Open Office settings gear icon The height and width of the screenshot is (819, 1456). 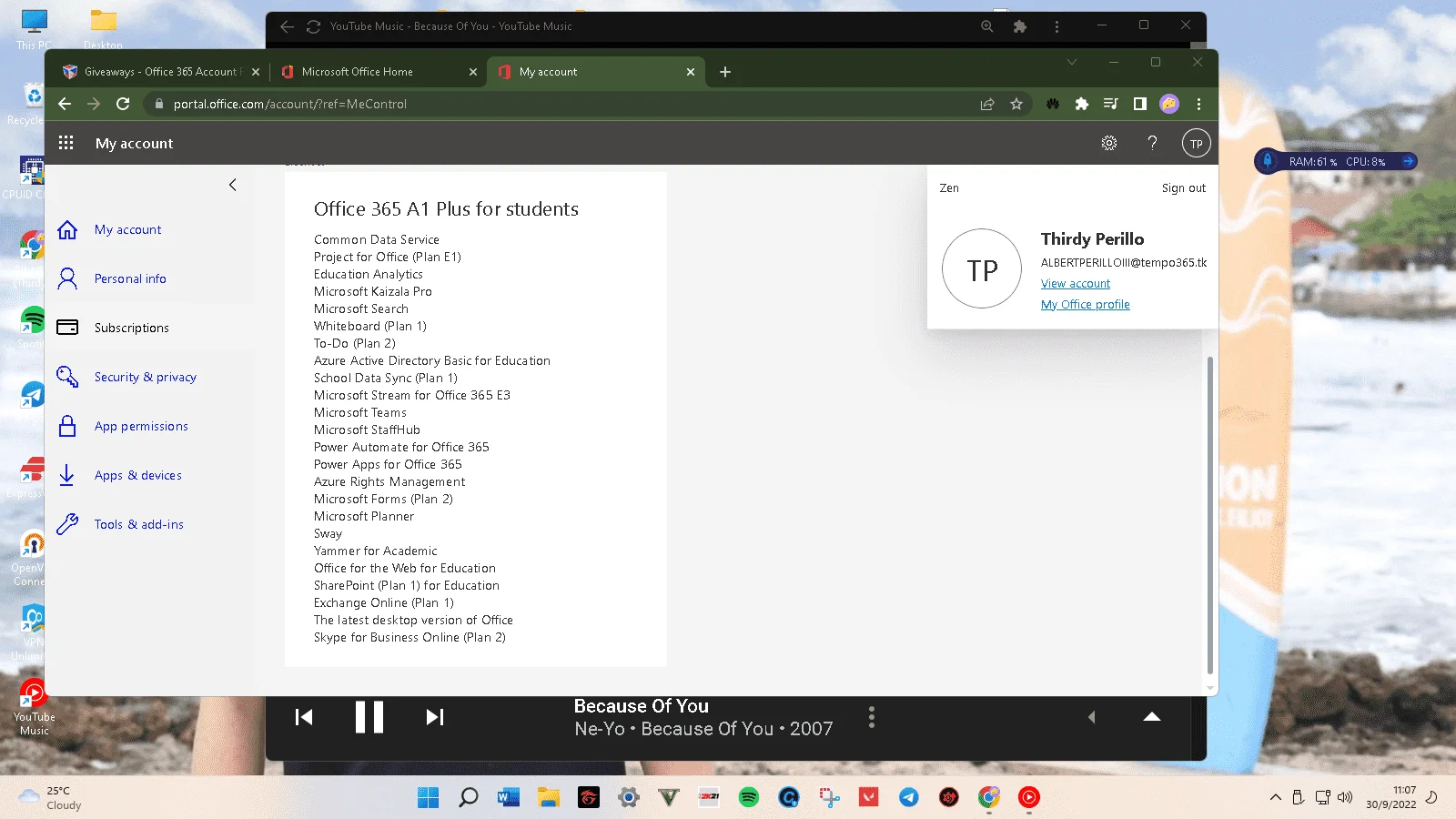(x=1108, y=143)
